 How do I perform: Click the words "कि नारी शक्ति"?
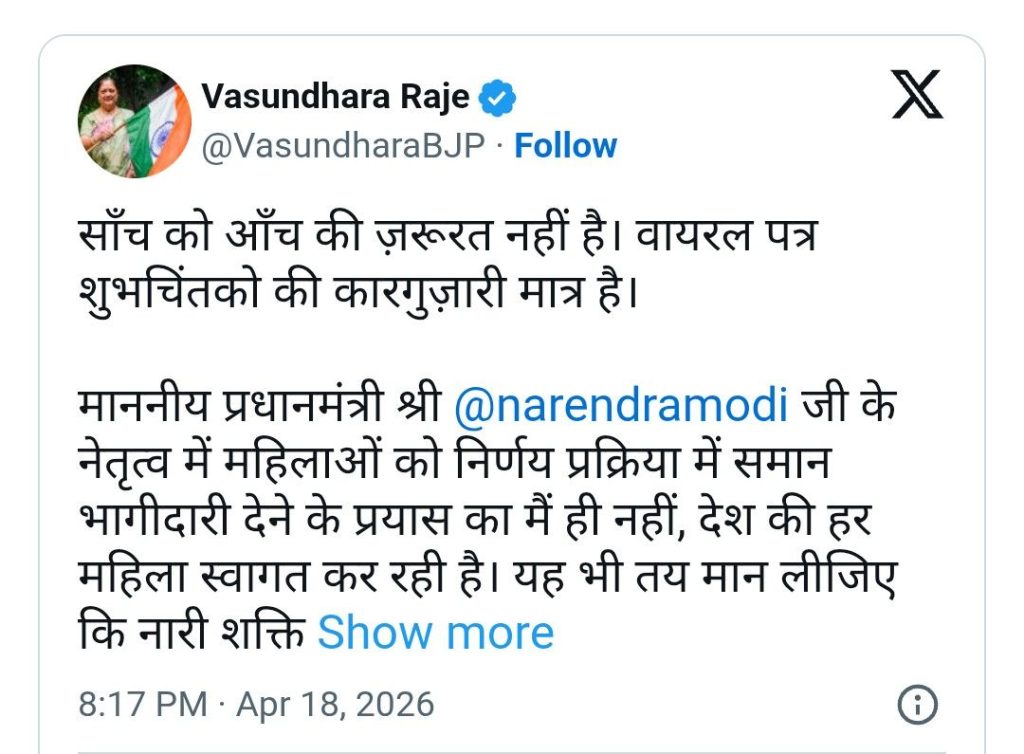coord(191,632)
